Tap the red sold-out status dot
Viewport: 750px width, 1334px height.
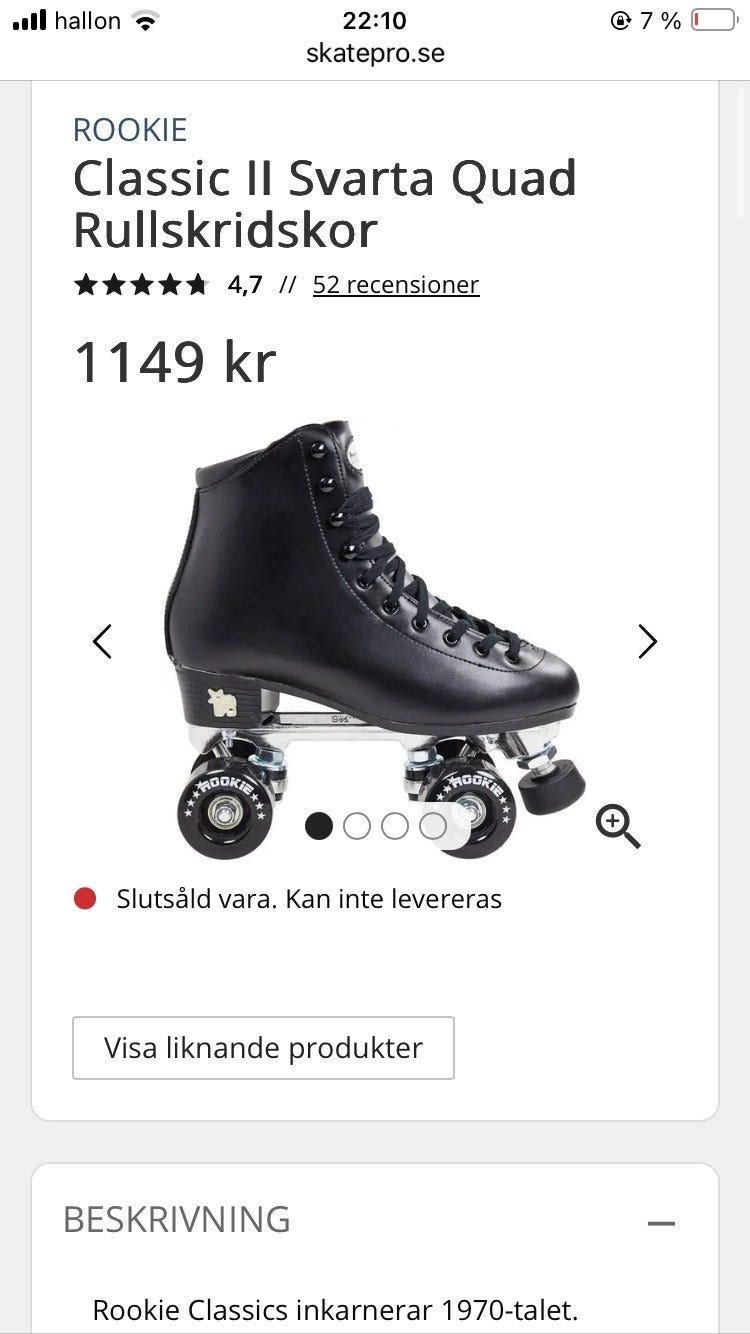pyautogui.click(x=85, y=898)
